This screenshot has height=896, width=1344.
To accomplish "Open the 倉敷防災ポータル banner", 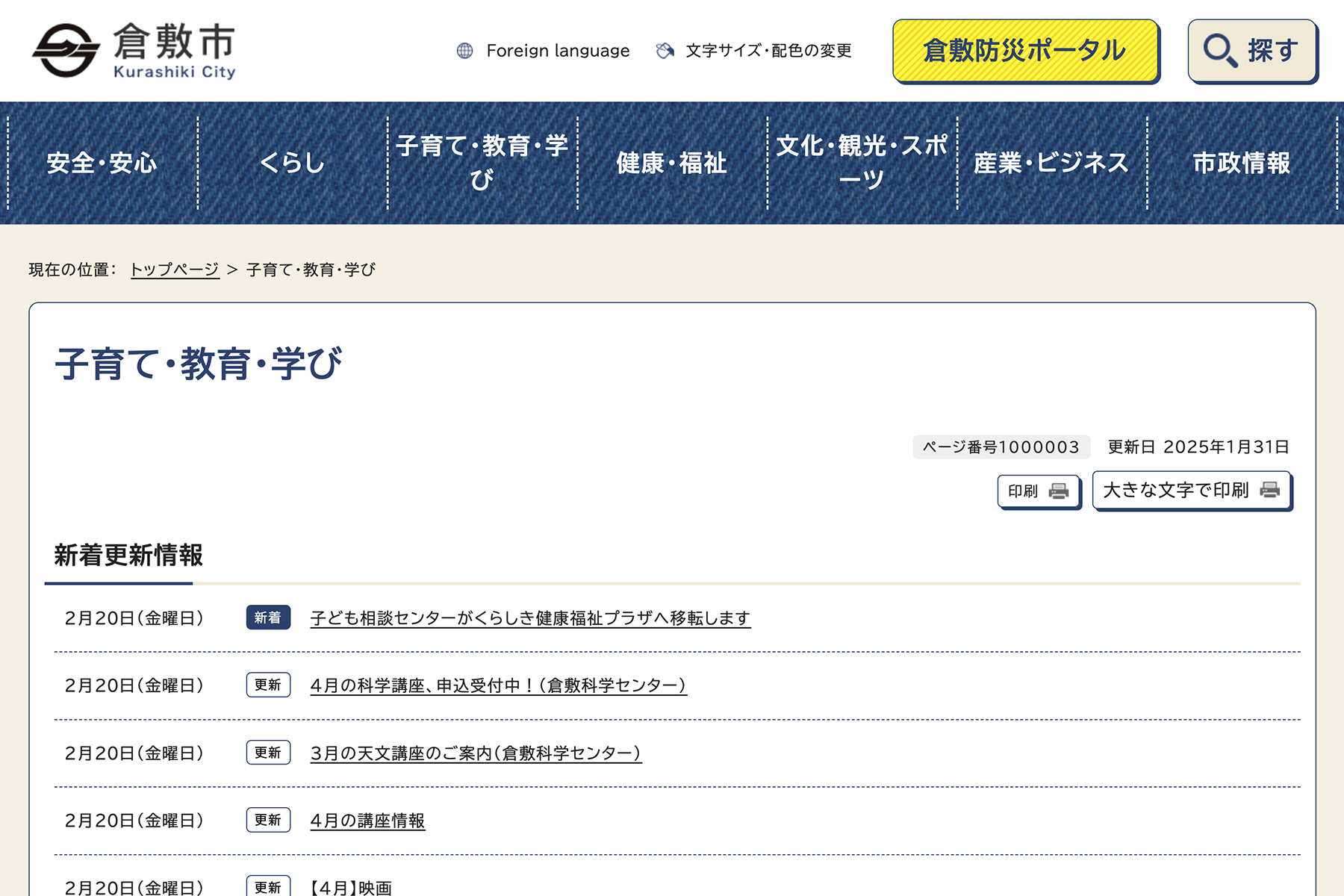I will (1024, 51).
